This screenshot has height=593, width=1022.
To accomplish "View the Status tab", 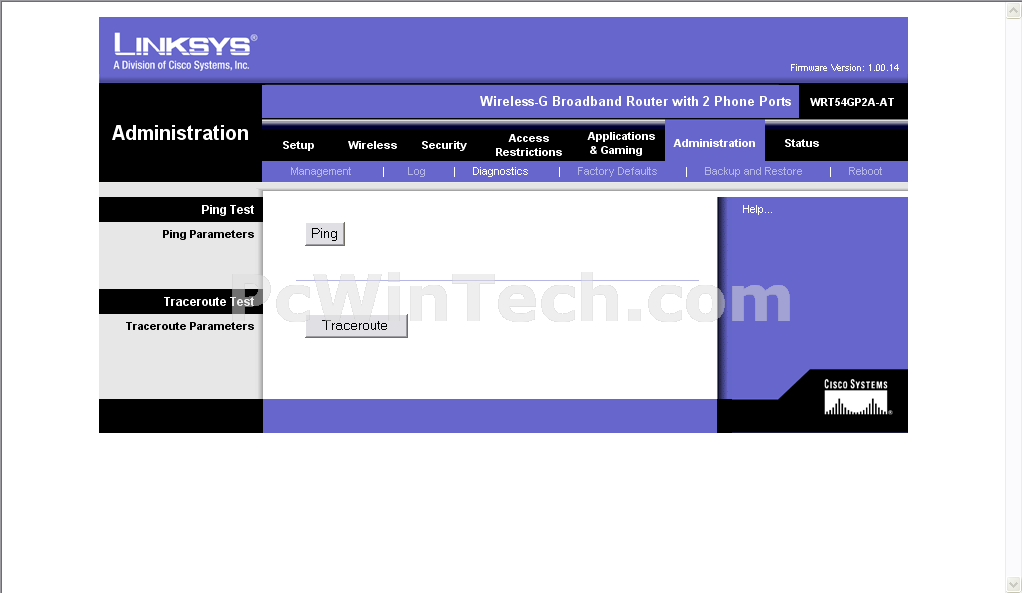I will (801, 143).
